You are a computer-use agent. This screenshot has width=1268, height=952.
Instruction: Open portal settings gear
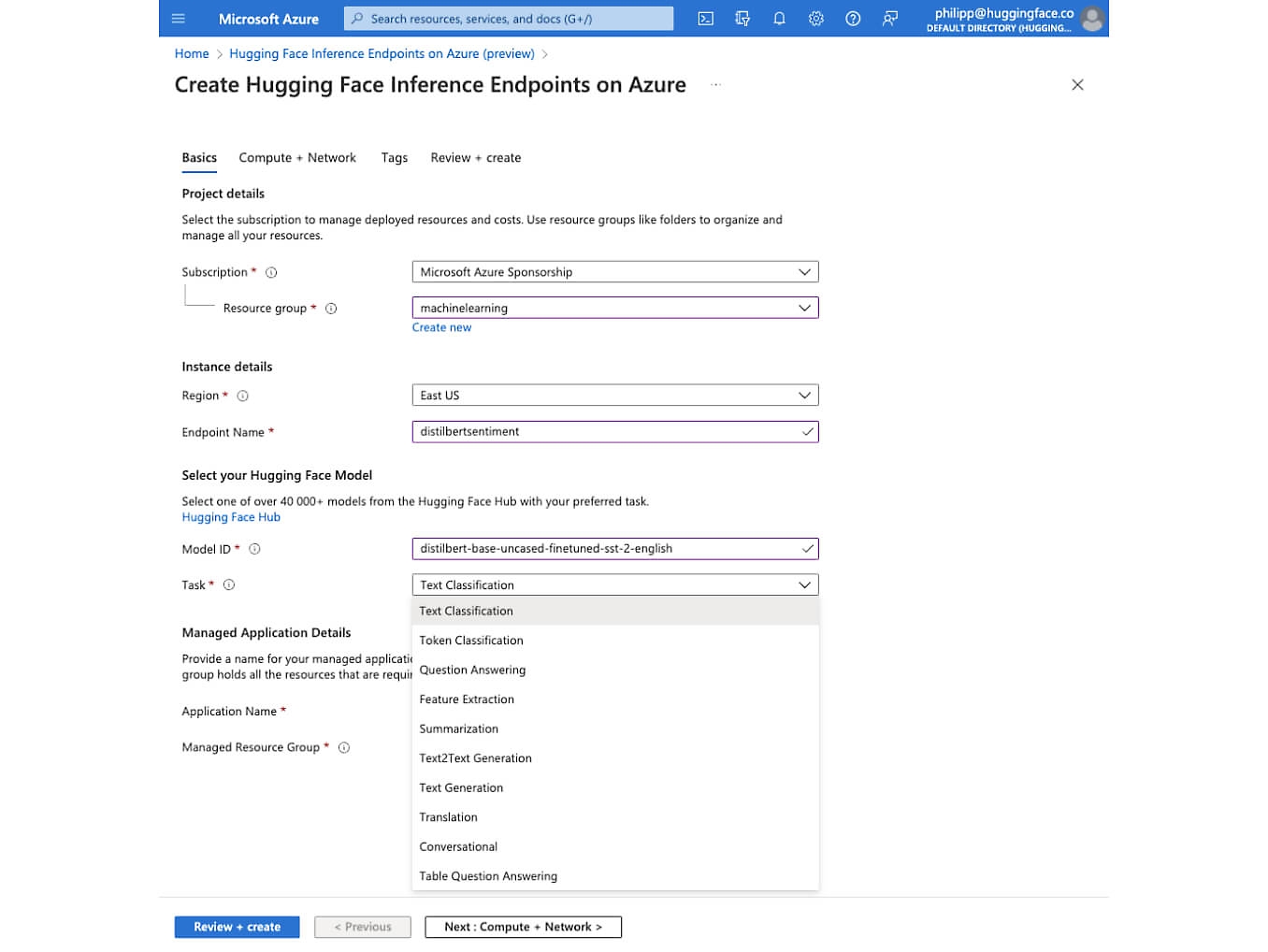tap(815, 19)
